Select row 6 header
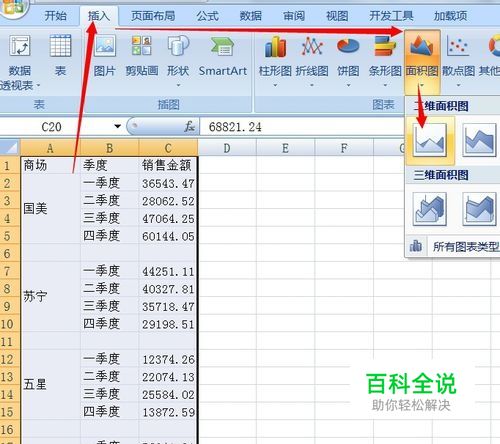500x444 pixels. click(x=10, y=253)
